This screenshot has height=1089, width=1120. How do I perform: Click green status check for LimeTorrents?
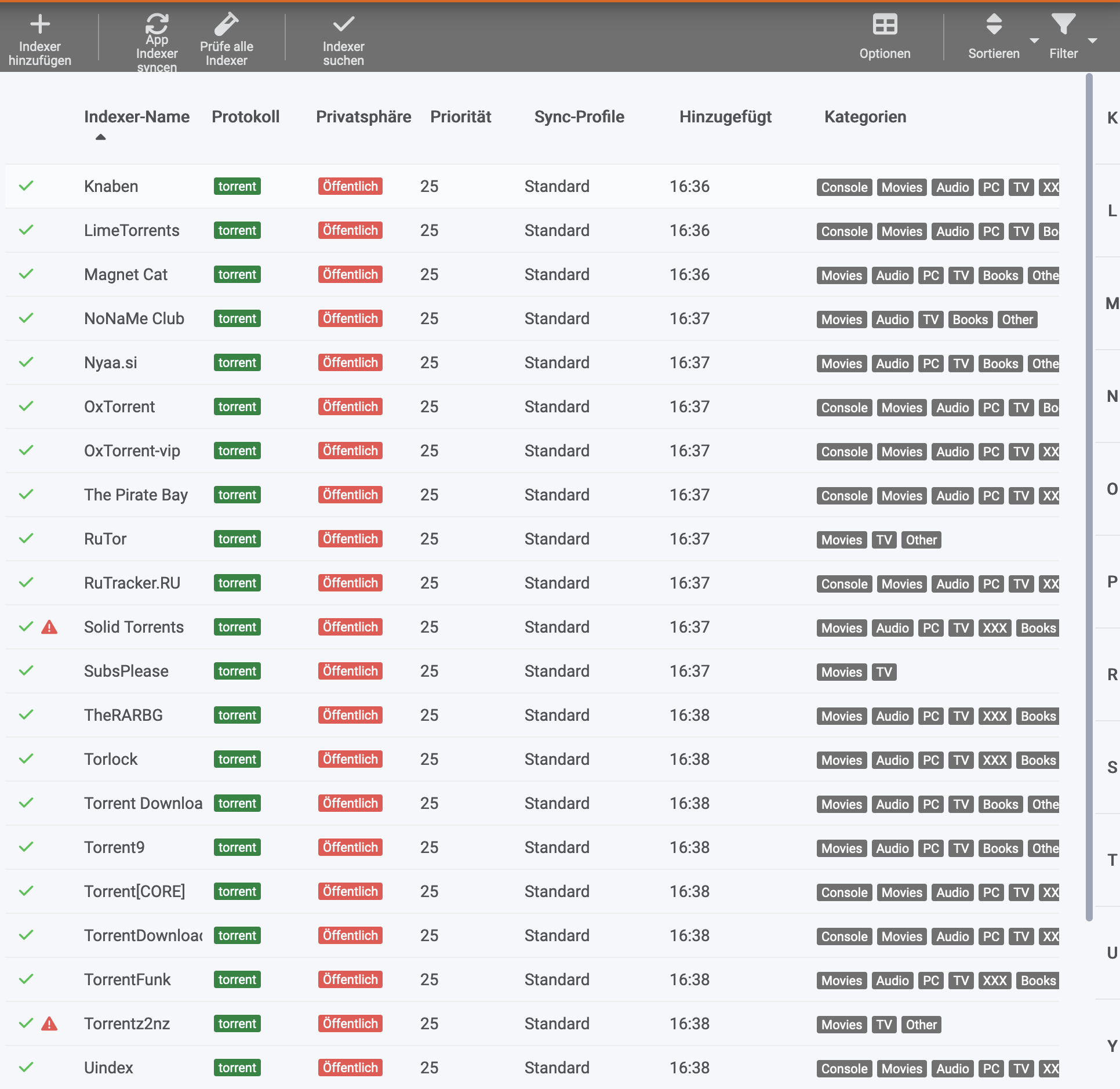point(26,230)
